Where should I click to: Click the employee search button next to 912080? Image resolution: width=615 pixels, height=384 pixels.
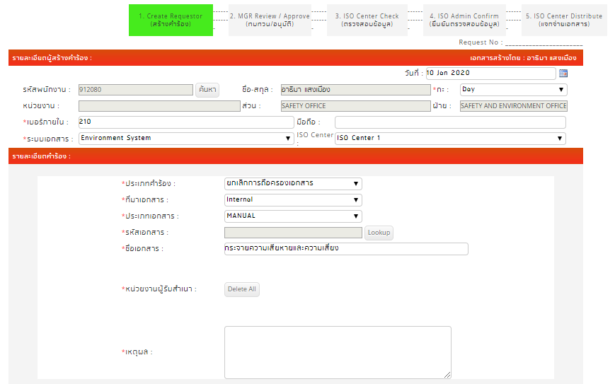coord(207,89)
